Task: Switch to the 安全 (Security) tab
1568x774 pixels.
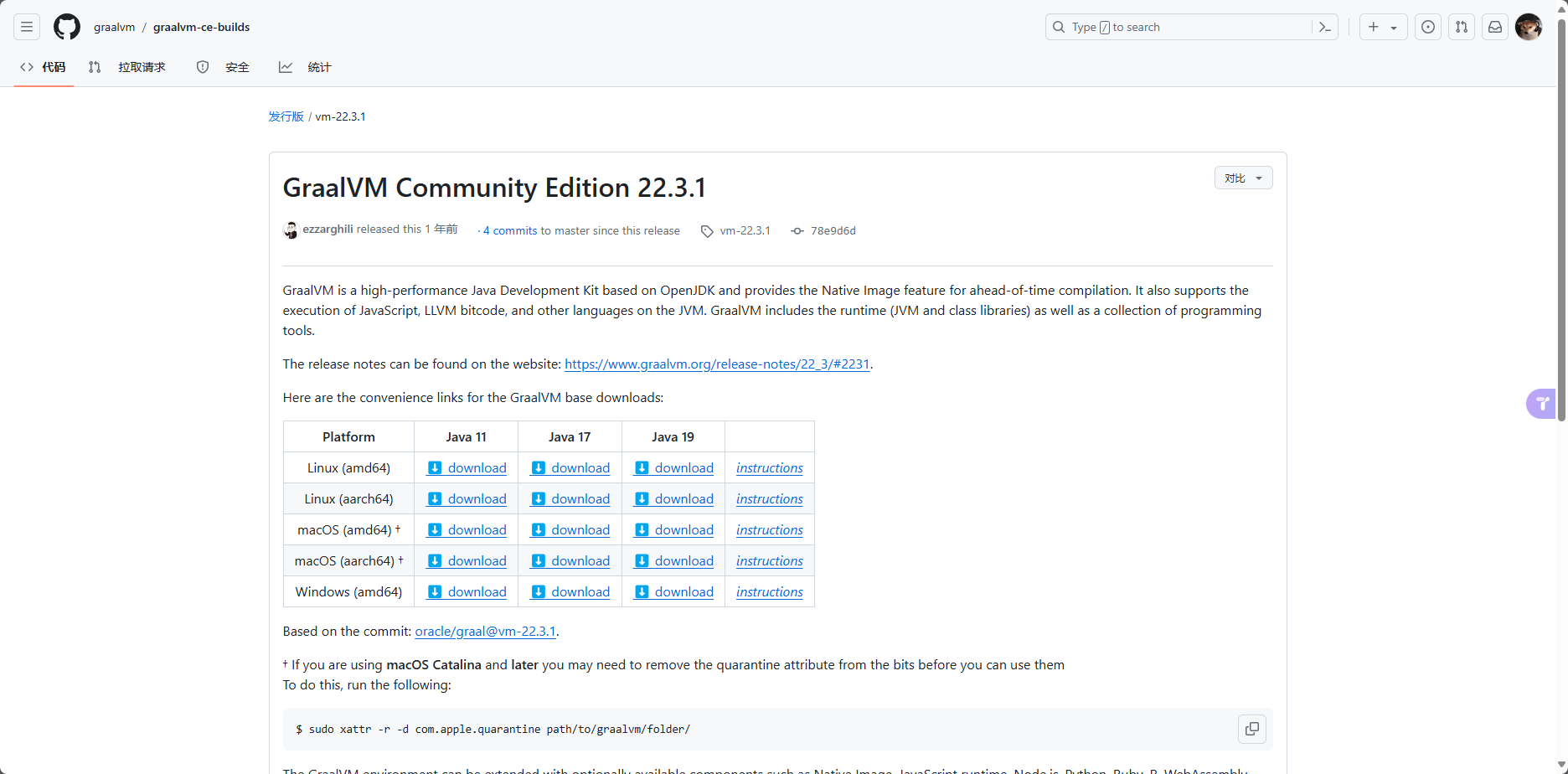Action: pos(224,67)
